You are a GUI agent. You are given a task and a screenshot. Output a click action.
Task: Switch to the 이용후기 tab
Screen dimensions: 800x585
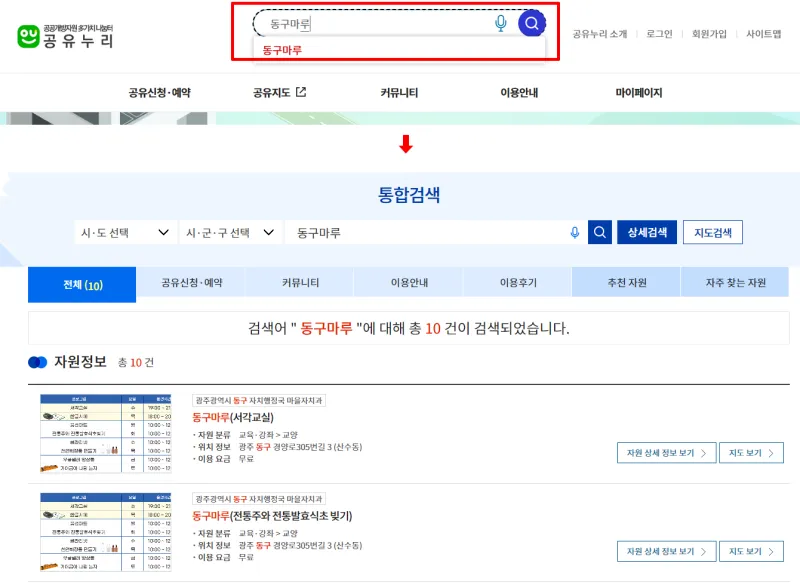click(518, 284)
